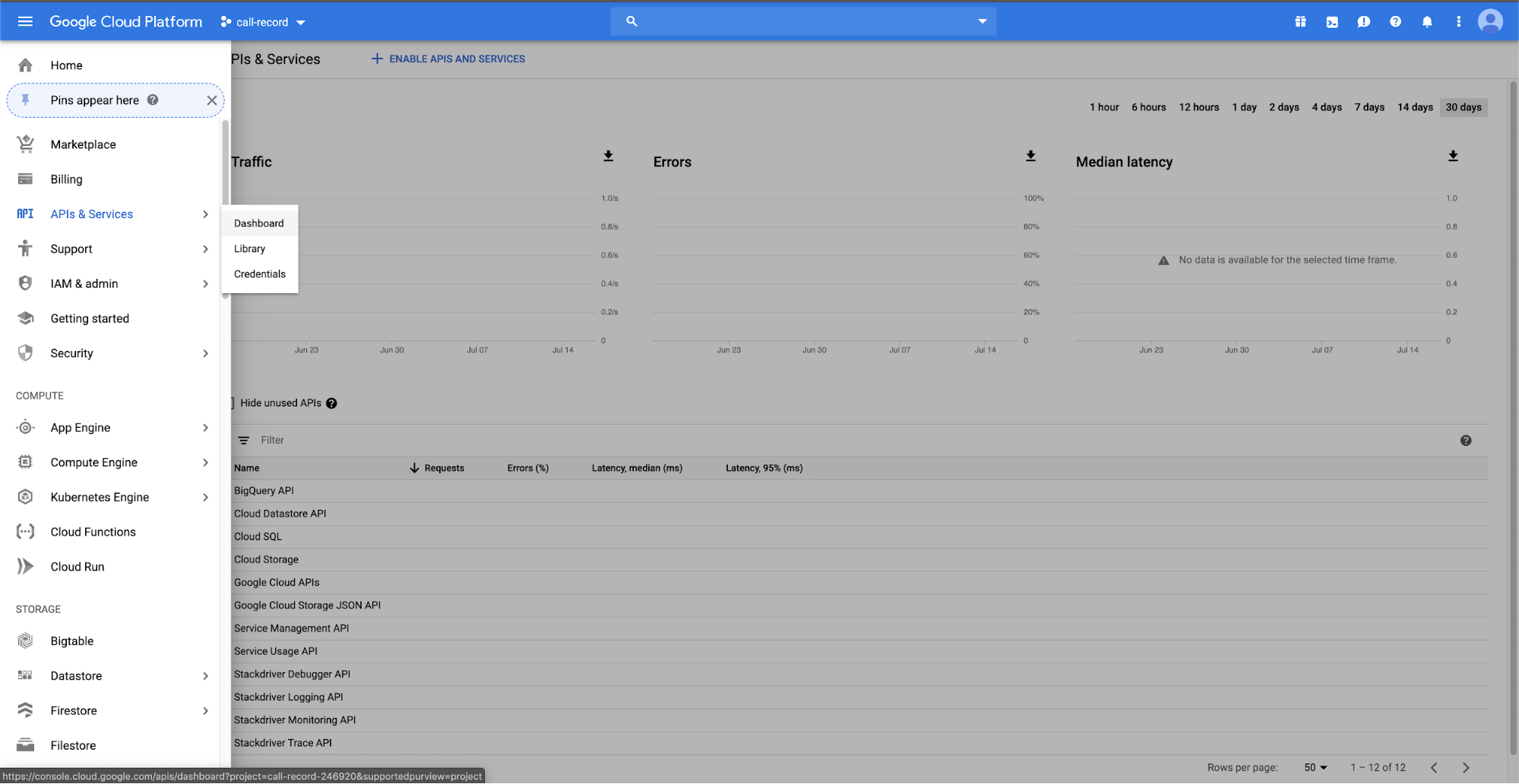Image resolution: width=1519 pixels, height=784 pixels.
Task: Select the 7 days time range
Action: click(1369, 107)
